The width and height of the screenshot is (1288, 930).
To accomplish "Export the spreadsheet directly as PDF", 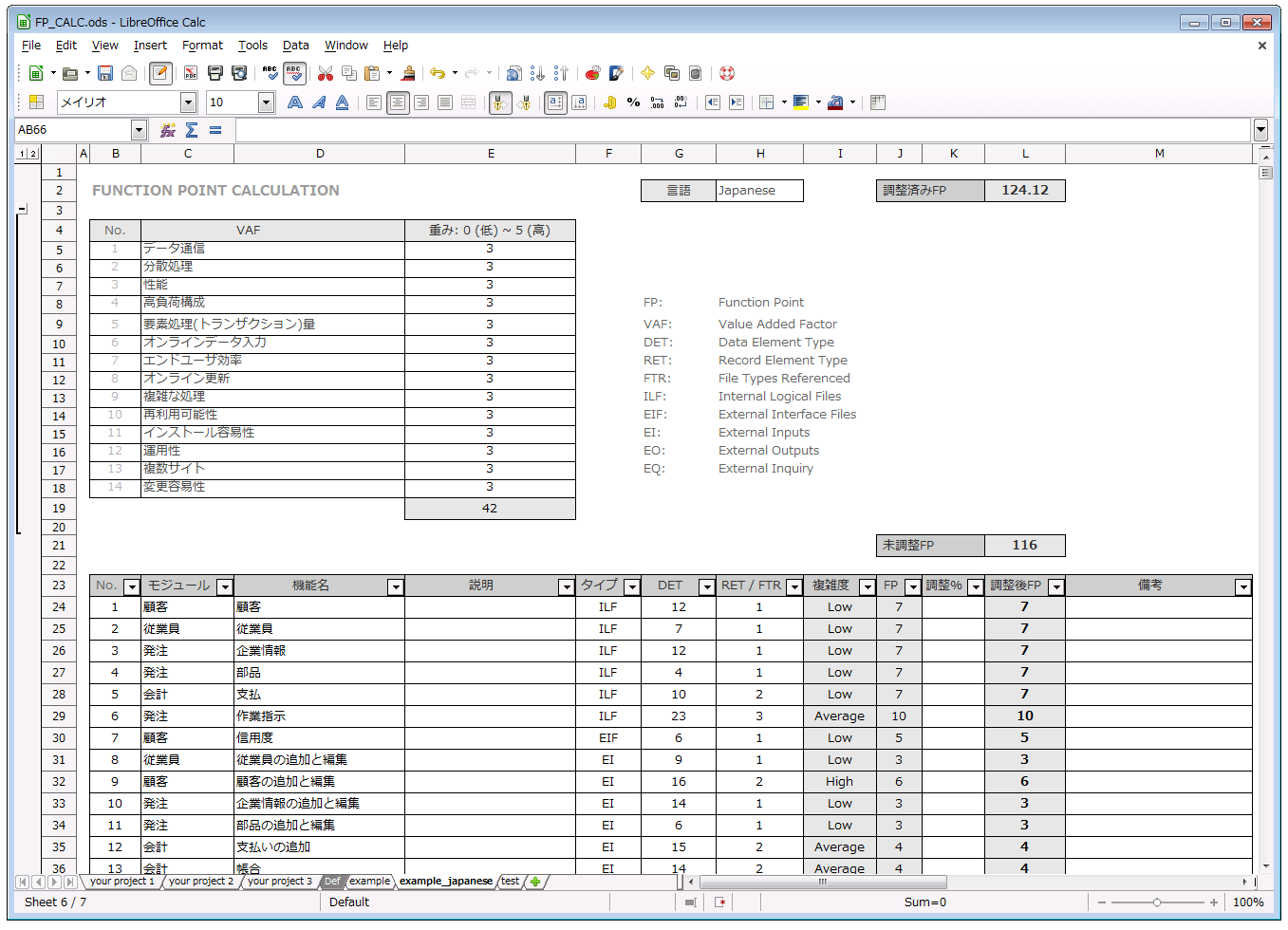I will point(191,73).
